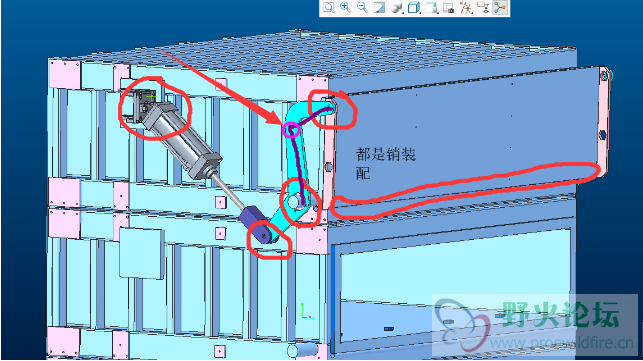
Task: Select the Display Style shaded sphere icon
Action: coord(397,7)
